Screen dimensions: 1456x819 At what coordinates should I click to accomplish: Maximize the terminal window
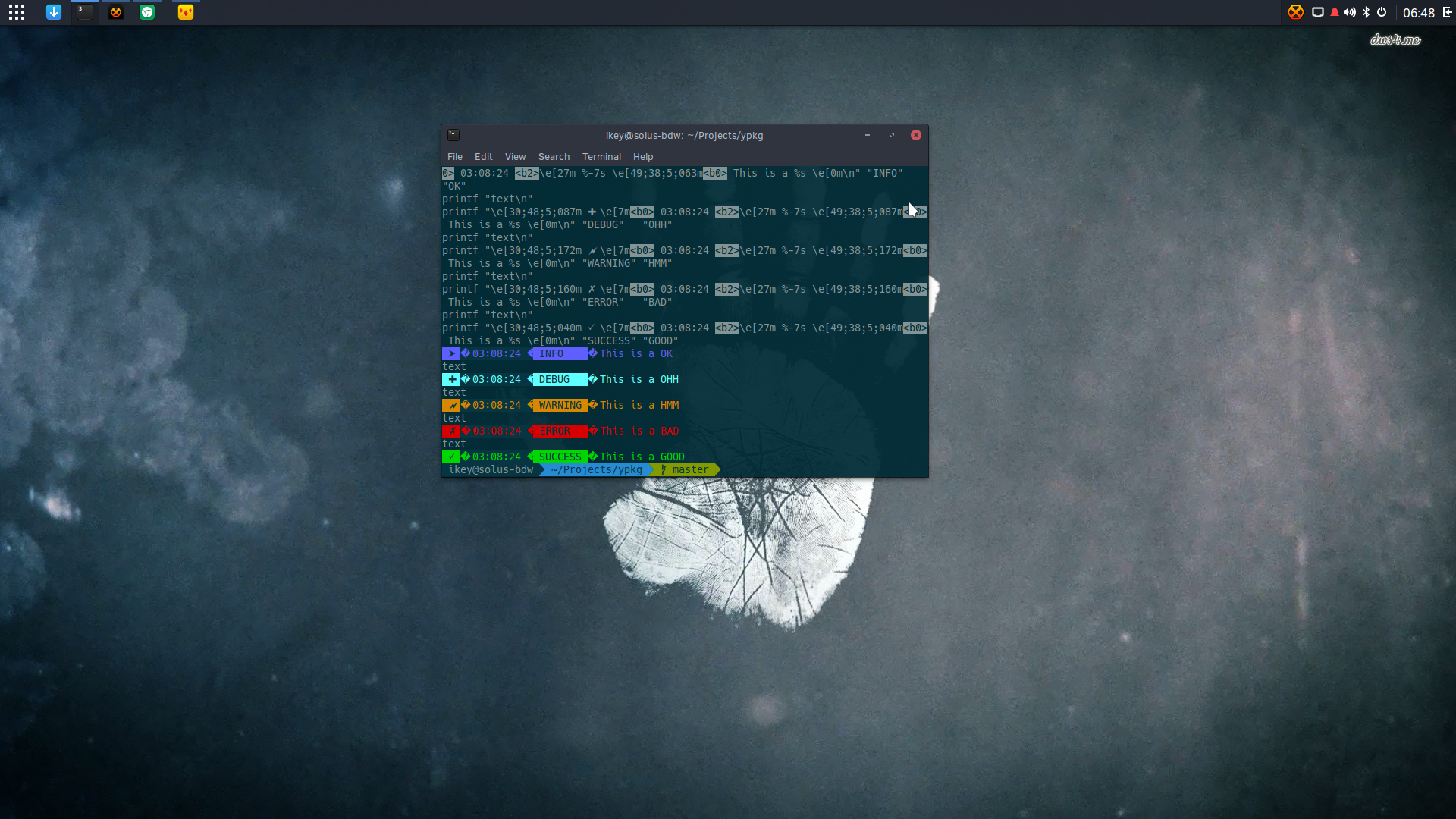[892, 135]
